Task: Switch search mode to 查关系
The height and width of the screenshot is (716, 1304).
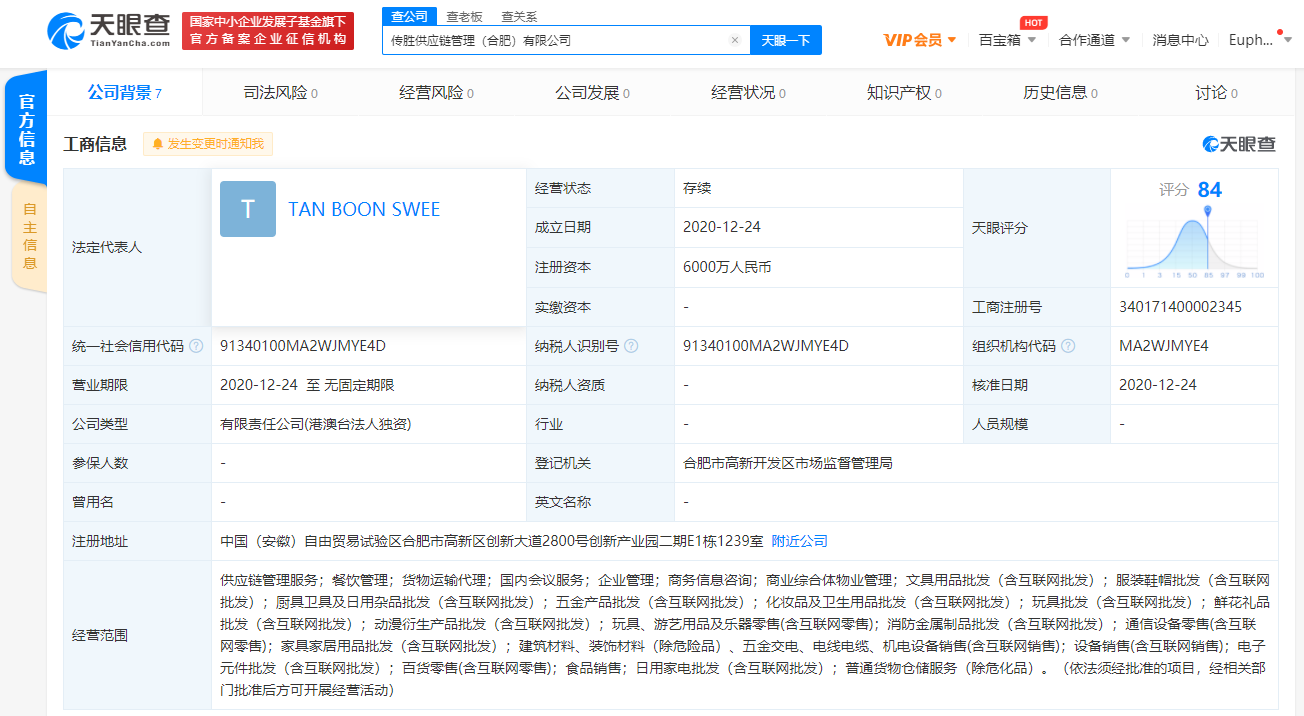Action: [519, 16]
